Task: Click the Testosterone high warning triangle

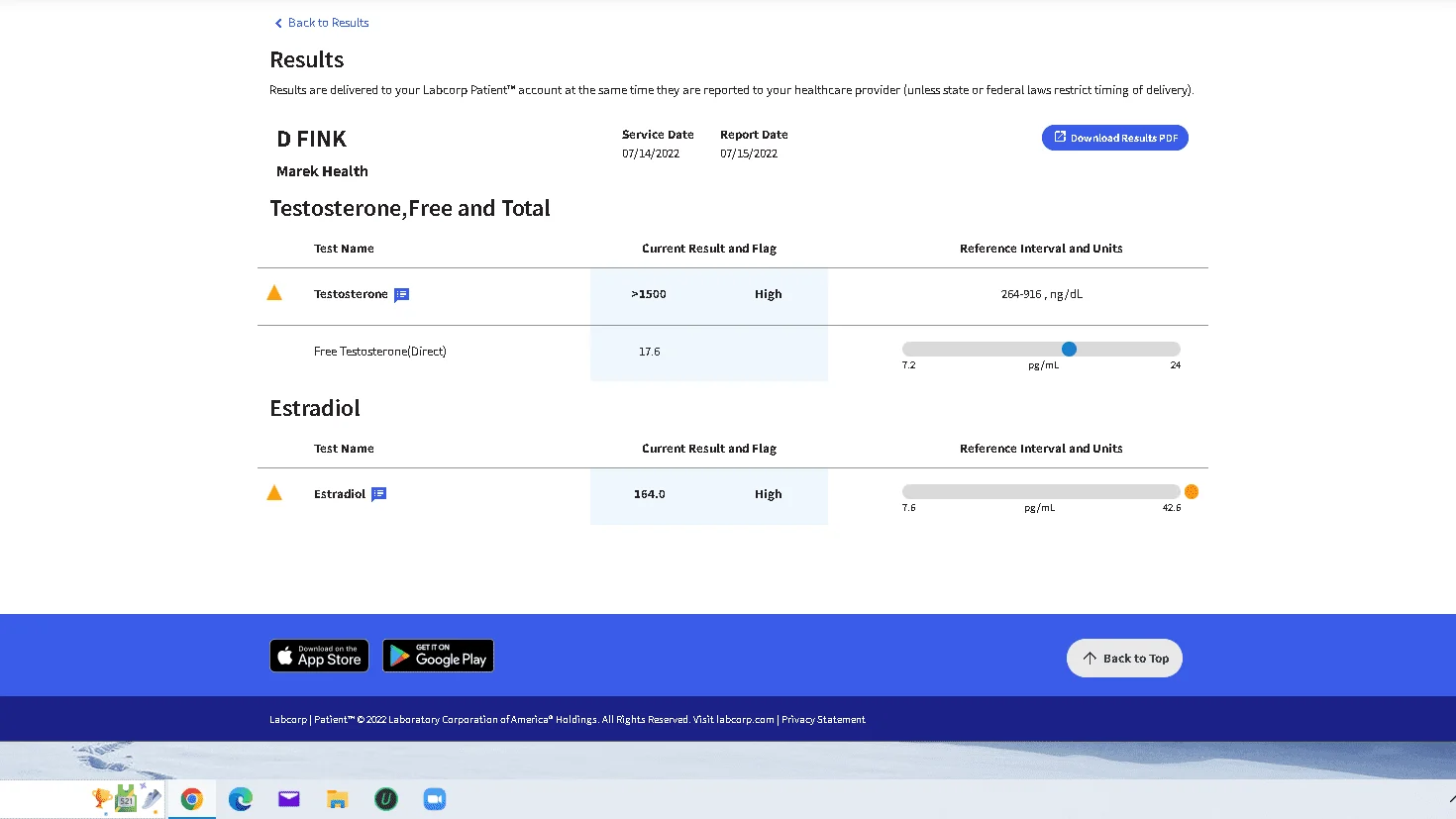Action: 274,293
